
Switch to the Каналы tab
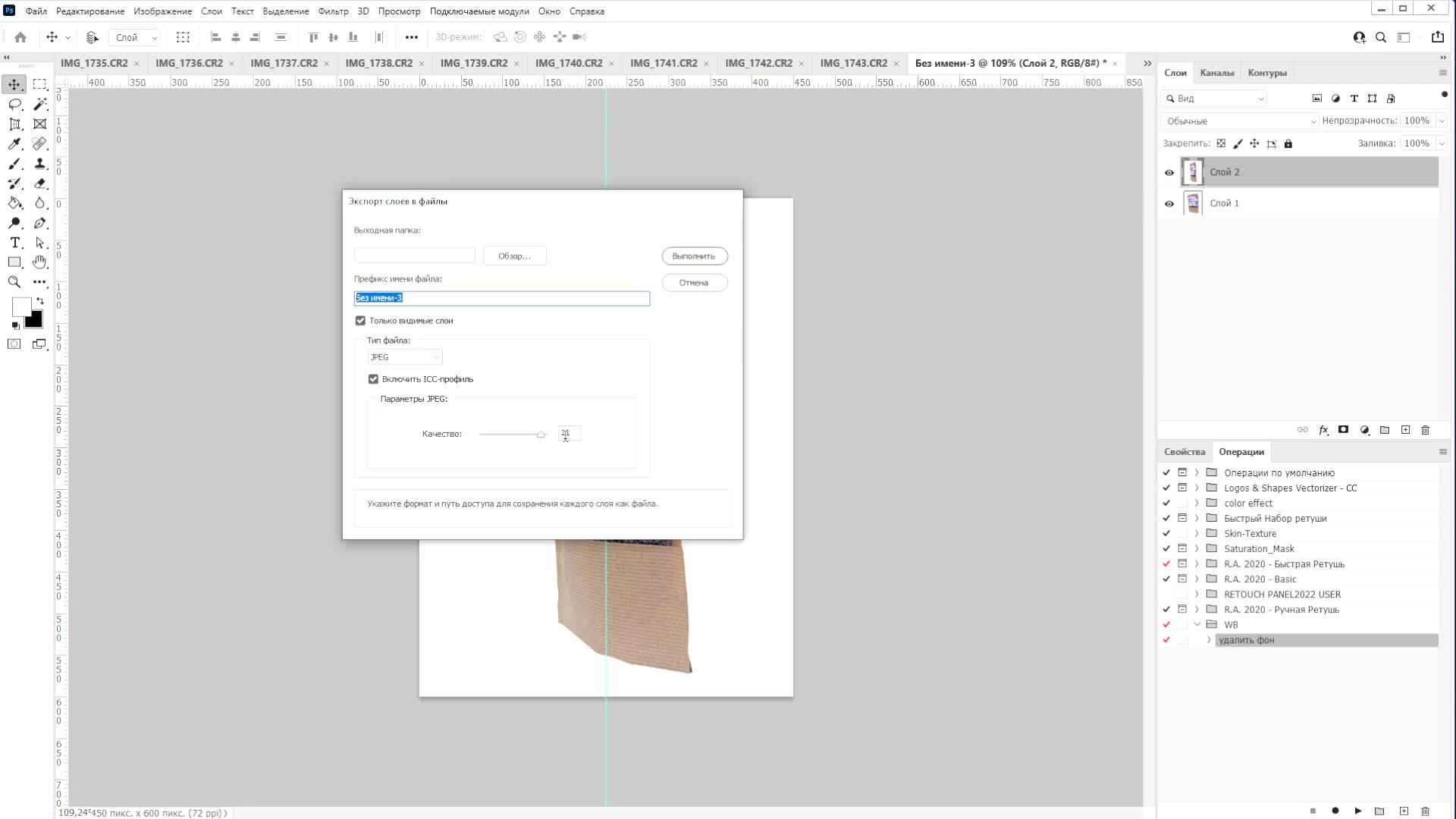tap(1216, 73)
